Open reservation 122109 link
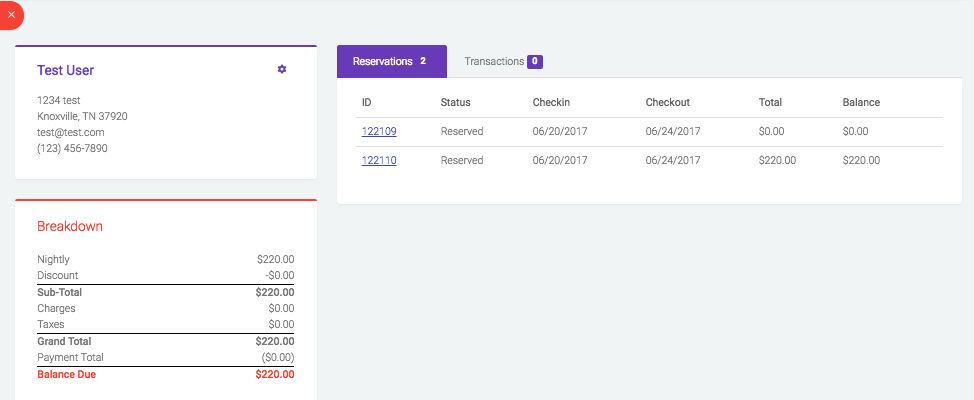974x400 pixels. [379, 132]
